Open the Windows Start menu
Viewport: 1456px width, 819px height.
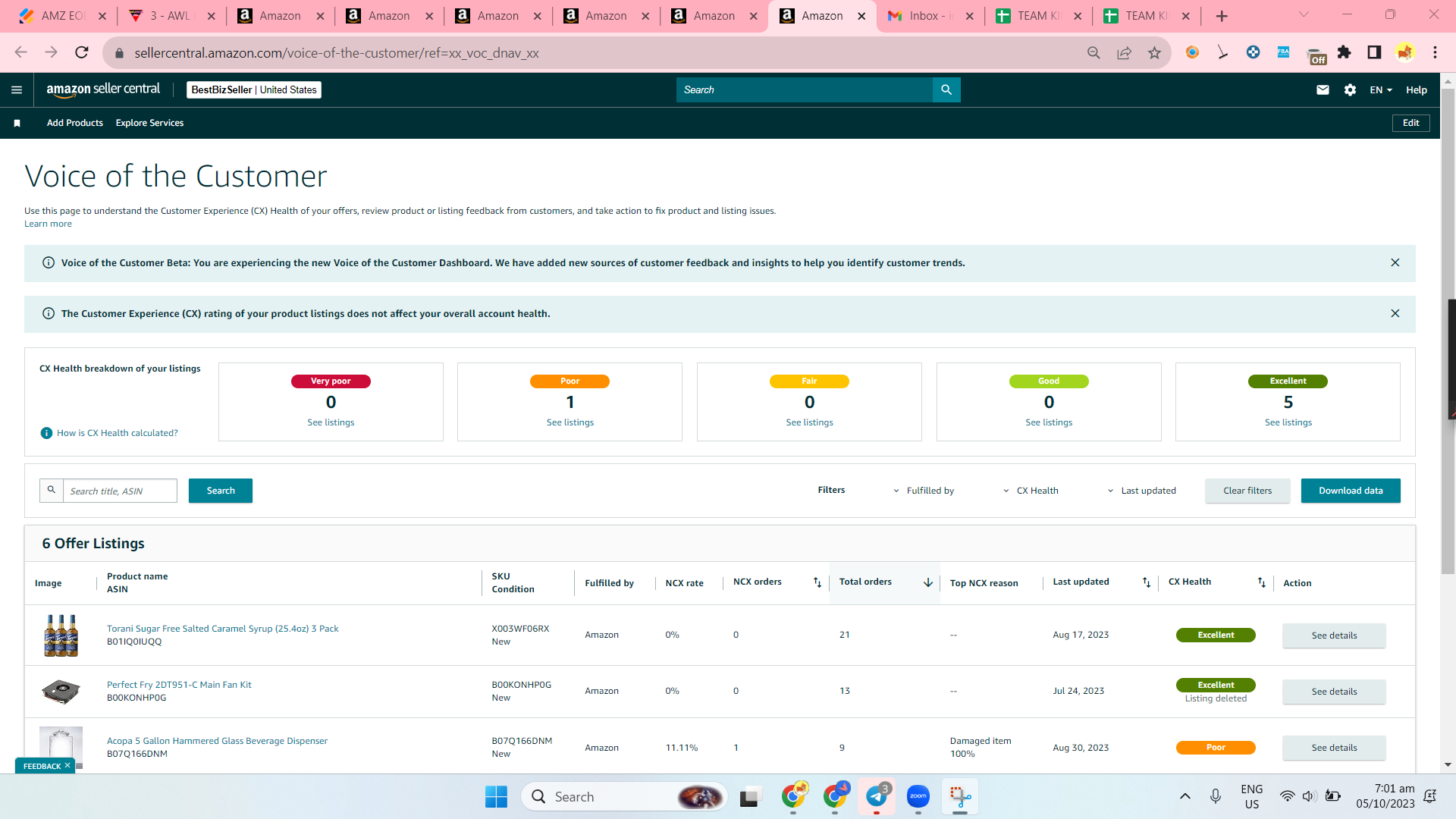tap(496, 796)
